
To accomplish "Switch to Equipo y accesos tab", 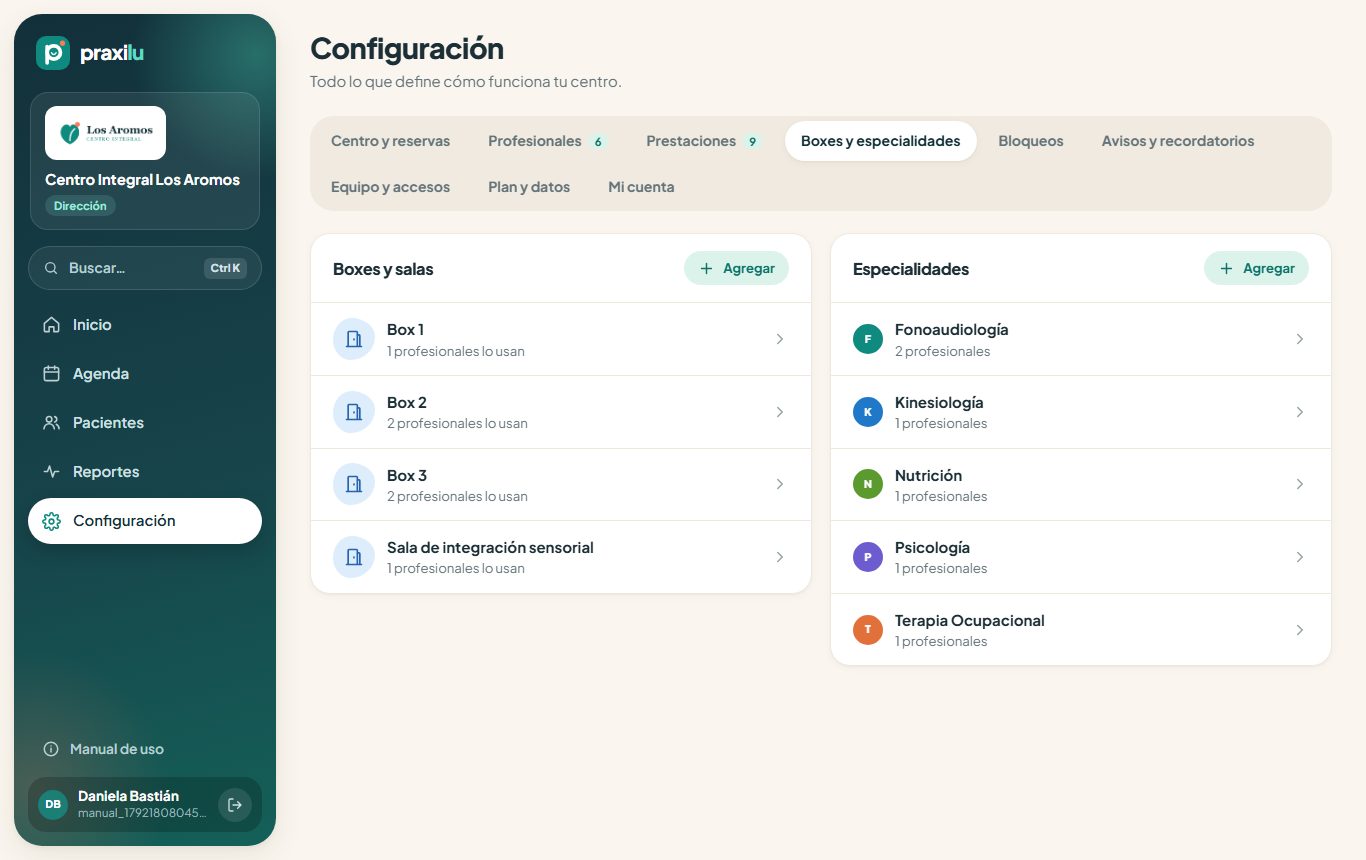I will coord(391,187).
